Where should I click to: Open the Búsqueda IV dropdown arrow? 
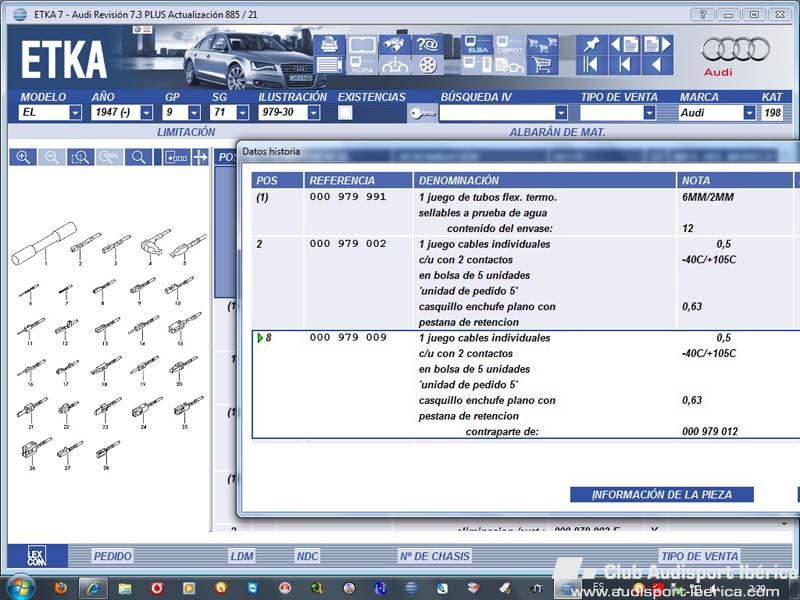tap(561, 113)
